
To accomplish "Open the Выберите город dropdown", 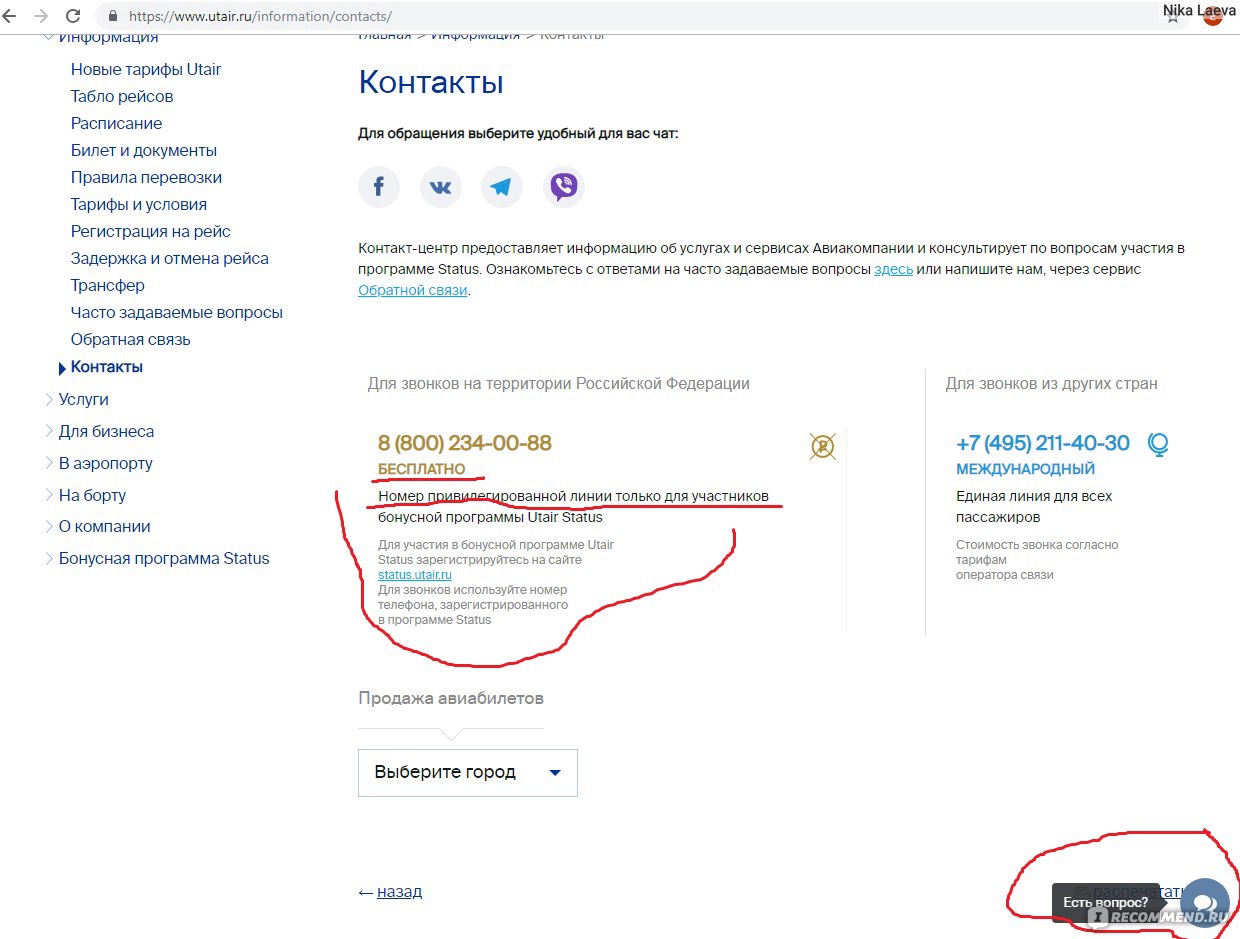I will [467, 772].
